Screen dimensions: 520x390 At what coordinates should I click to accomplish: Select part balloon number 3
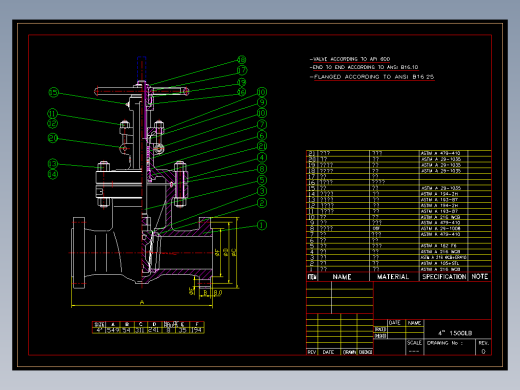[x=262, y=191]
